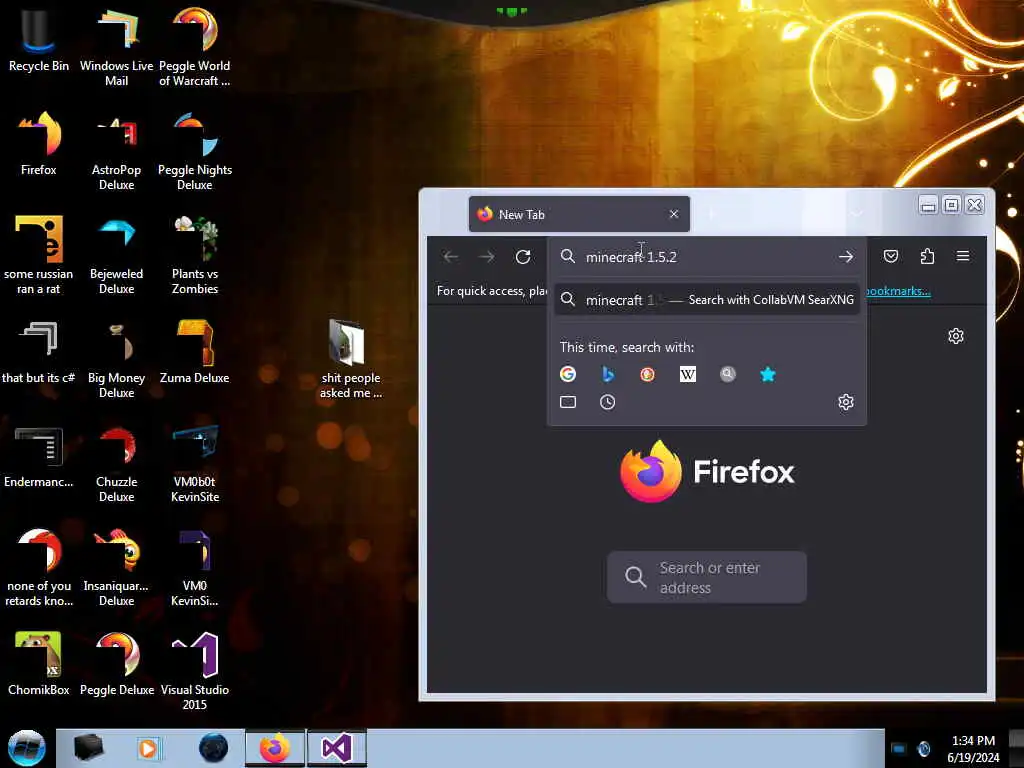Personalize New Tab gear icon
Viewport: 1024px width, 768px height.
point(955,336)
